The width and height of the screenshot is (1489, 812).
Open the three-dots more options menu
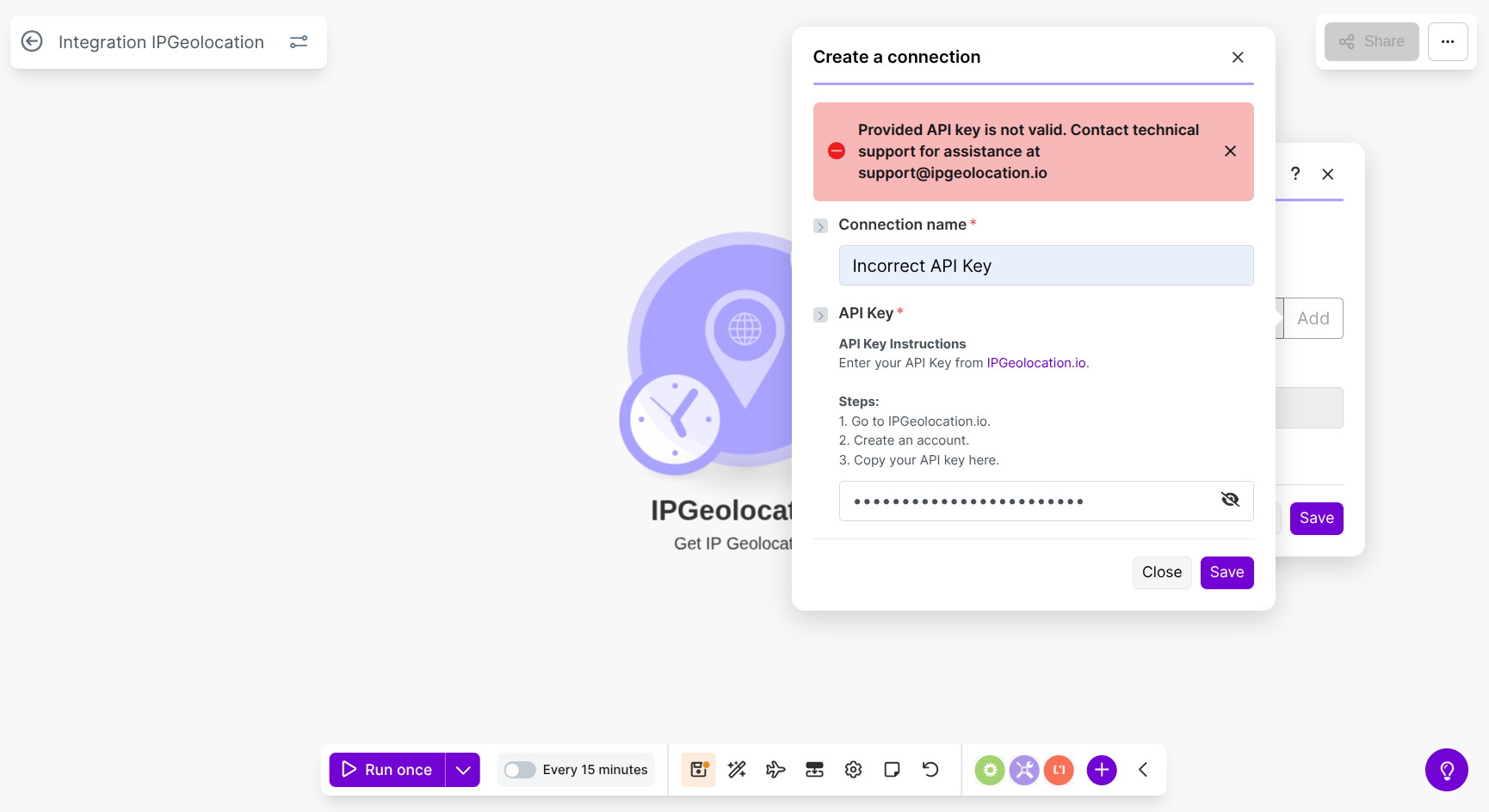point(1448,41)
